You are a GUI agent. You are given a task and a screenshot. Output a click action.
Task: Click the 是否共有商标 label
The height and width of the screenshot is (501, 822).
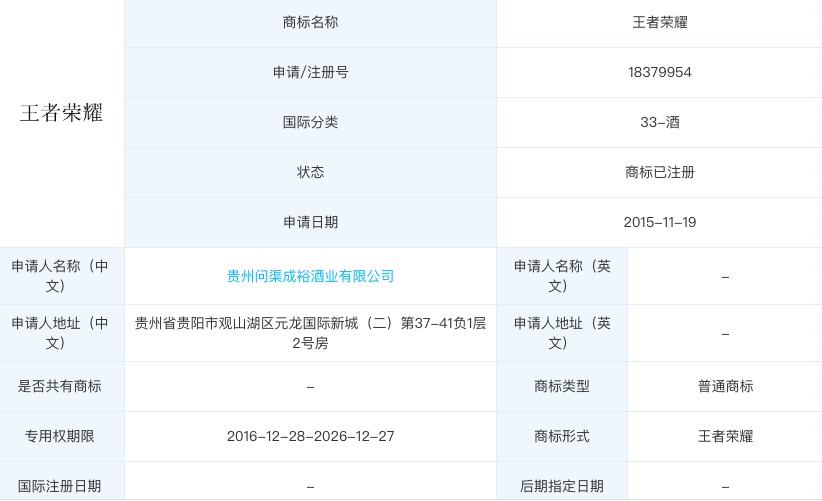point(60,387)
